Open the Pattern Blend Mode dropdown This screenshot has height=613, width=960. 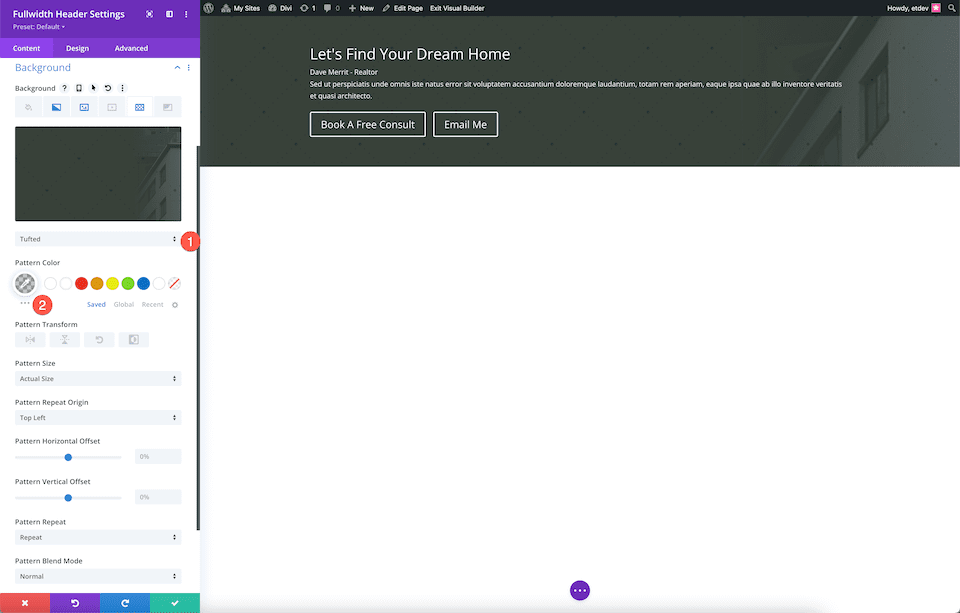pos(98,577)
